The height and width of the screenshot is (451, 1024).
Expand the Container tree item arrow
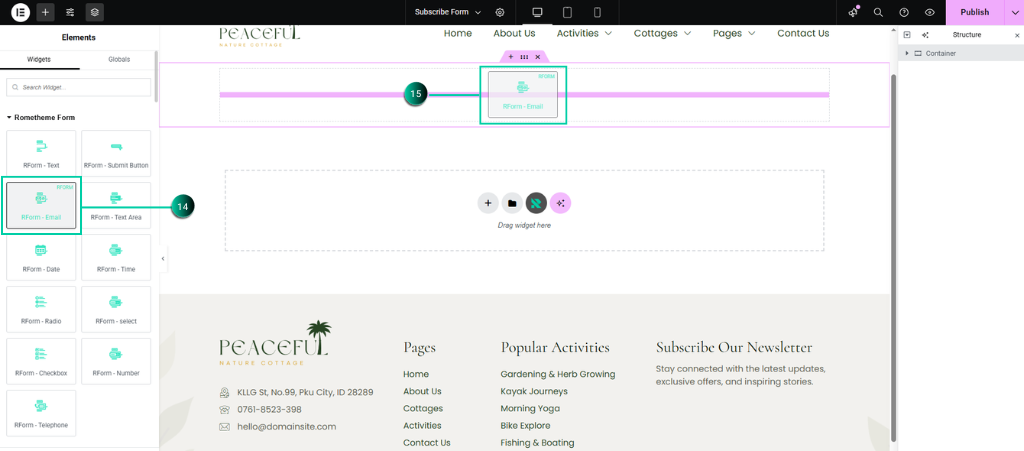[x=906, y=54]
